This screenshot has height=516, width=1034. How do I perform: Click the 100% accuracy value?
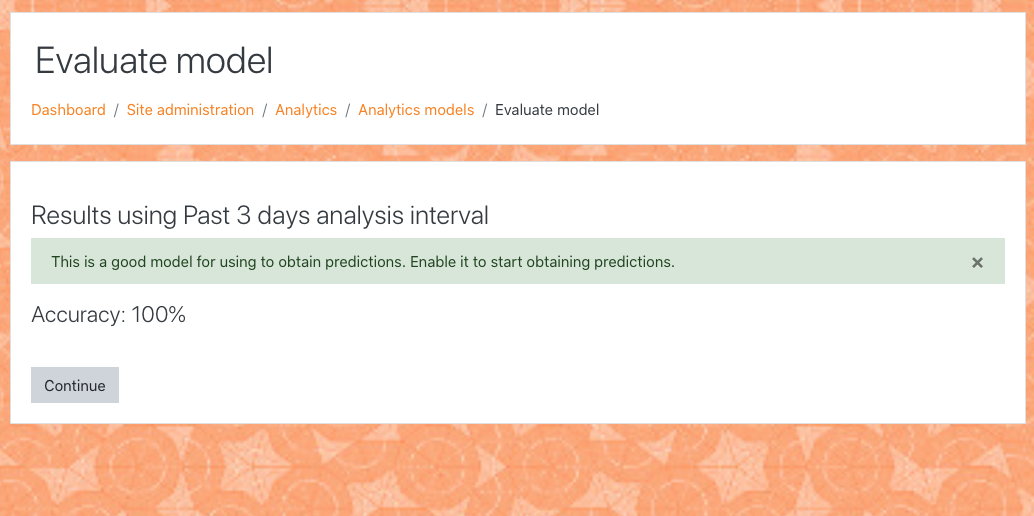(x=158, y=315)
